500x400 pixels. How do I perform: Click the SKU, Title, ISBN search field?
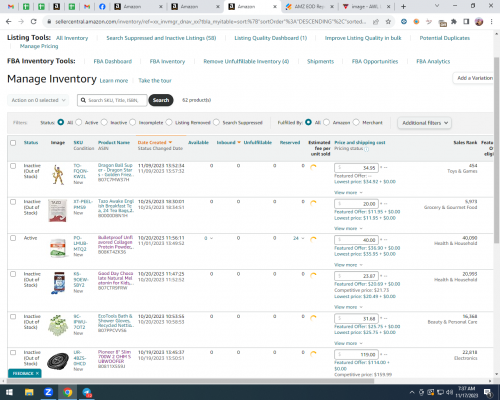point(112,100)
